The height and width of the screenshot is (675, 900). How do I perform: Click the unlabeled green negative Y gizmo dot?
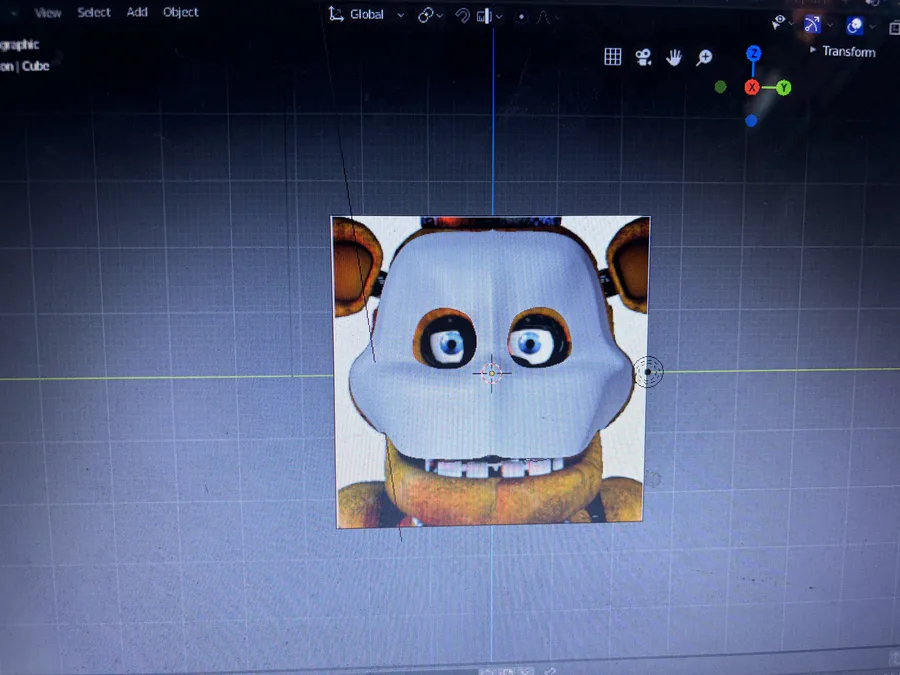(x=720, y=87)
